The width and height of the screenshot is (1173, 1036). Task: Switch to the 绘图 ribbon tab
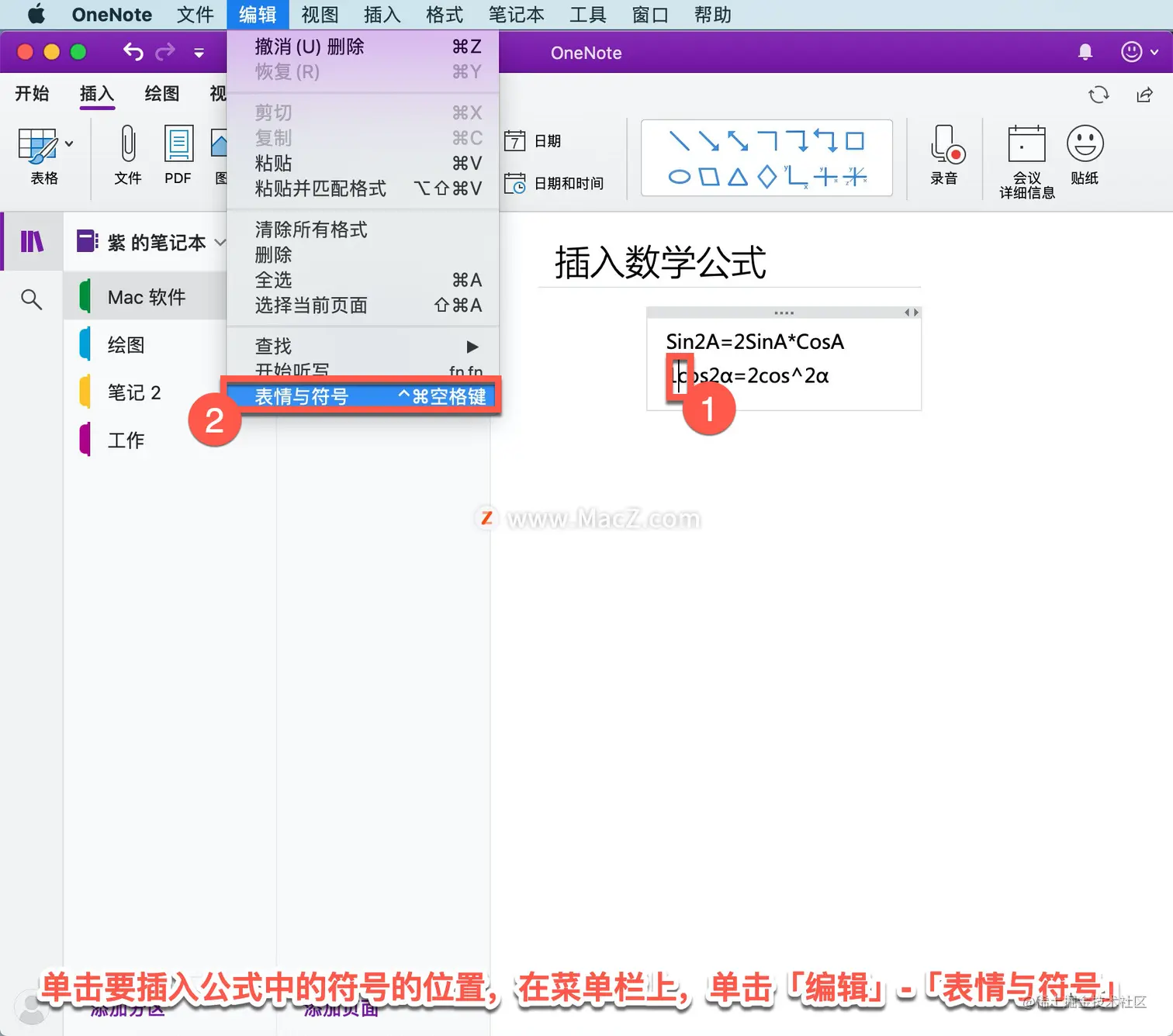(x=162, y=94)
